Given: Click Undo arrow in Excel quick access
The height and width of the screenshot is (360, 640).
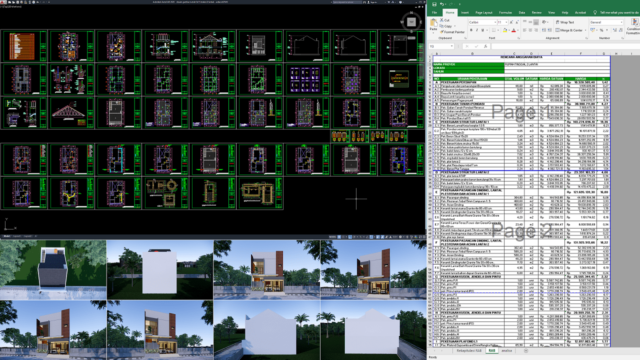Looking at the screenshot, I should (442, 4).
